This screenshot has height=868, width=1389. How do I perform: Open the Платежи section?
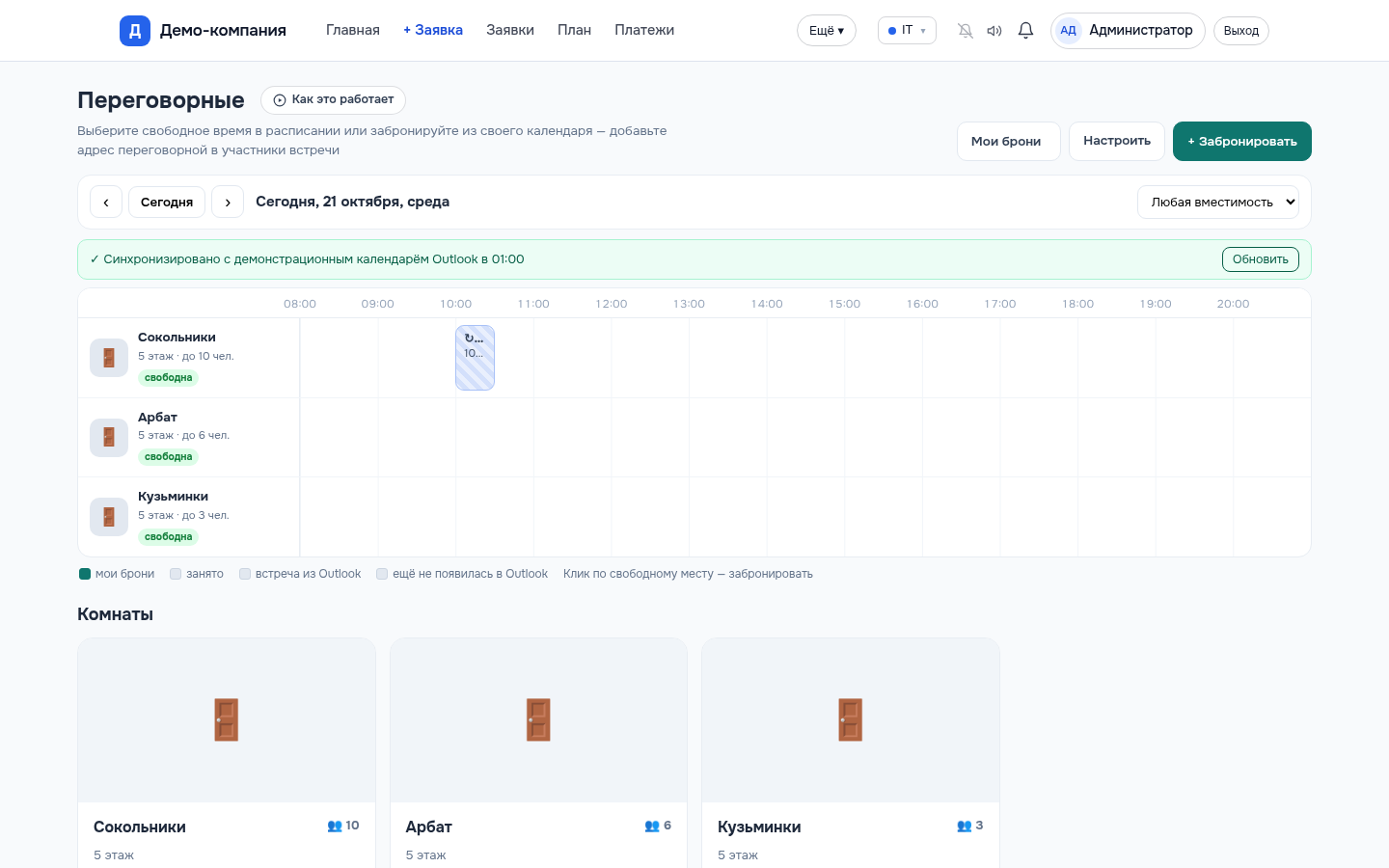[644, 30]
